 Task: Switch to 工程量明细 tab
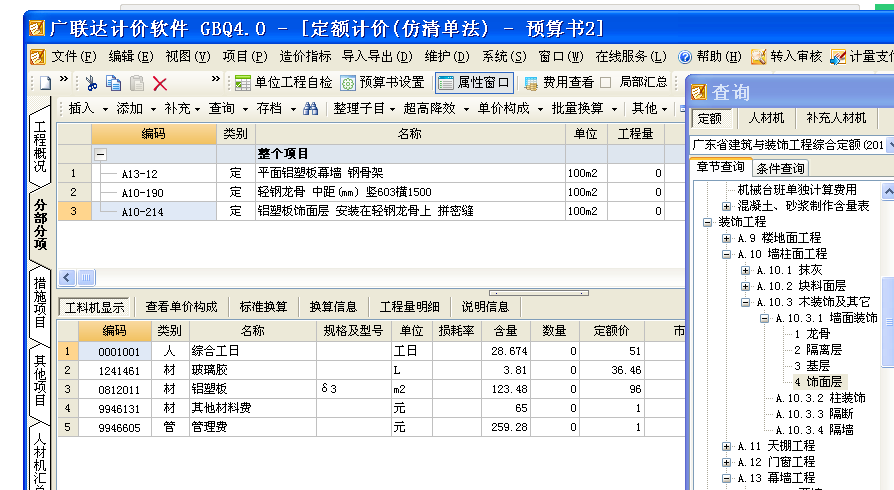pos(409,307)
